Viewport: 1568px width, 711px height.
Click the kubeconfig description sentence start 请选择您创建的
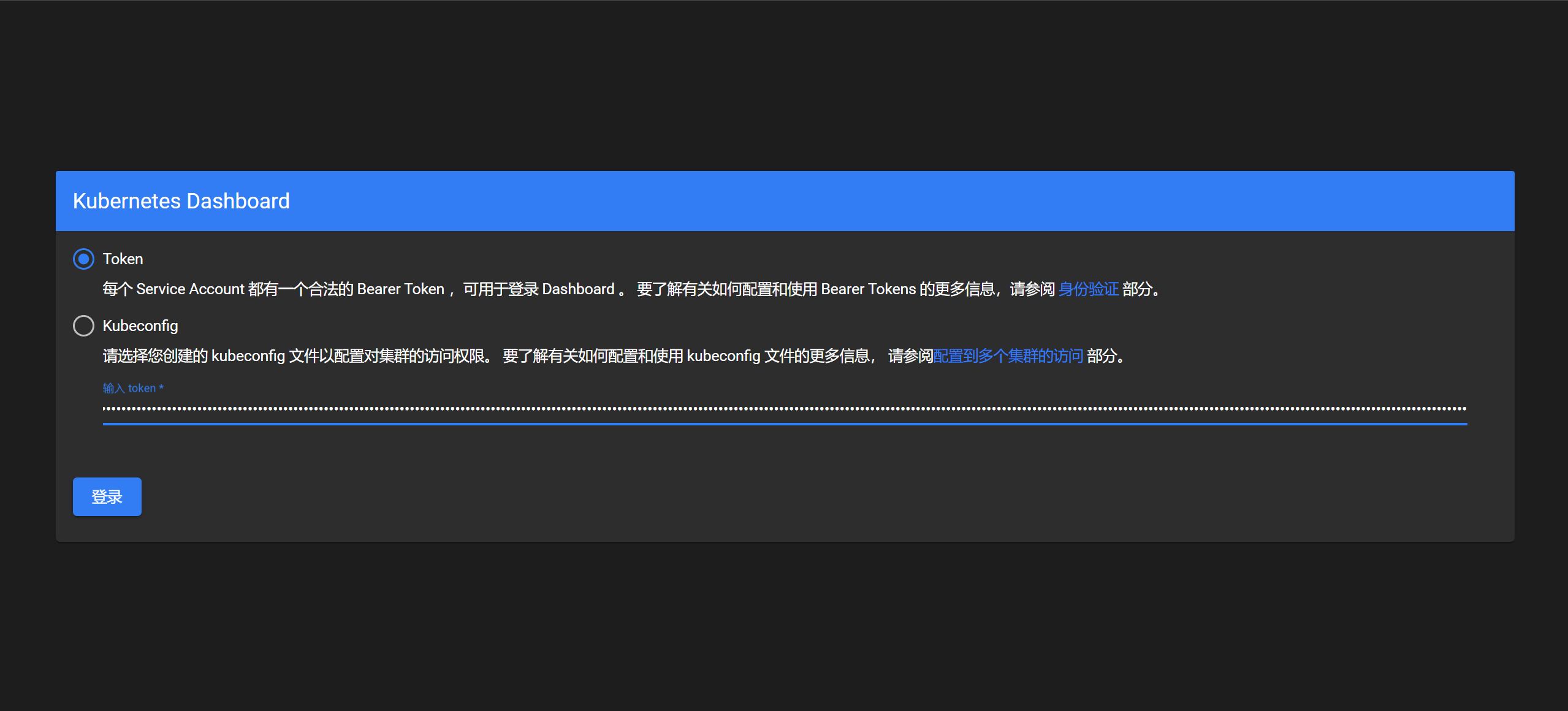(154, 355)
